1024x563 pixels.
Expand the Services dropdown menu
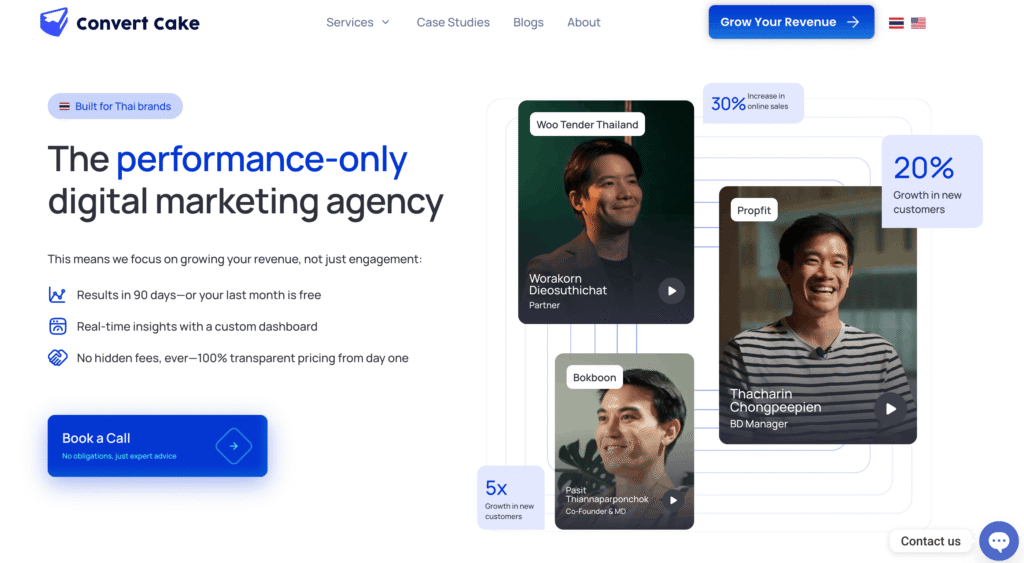point(358,22)
